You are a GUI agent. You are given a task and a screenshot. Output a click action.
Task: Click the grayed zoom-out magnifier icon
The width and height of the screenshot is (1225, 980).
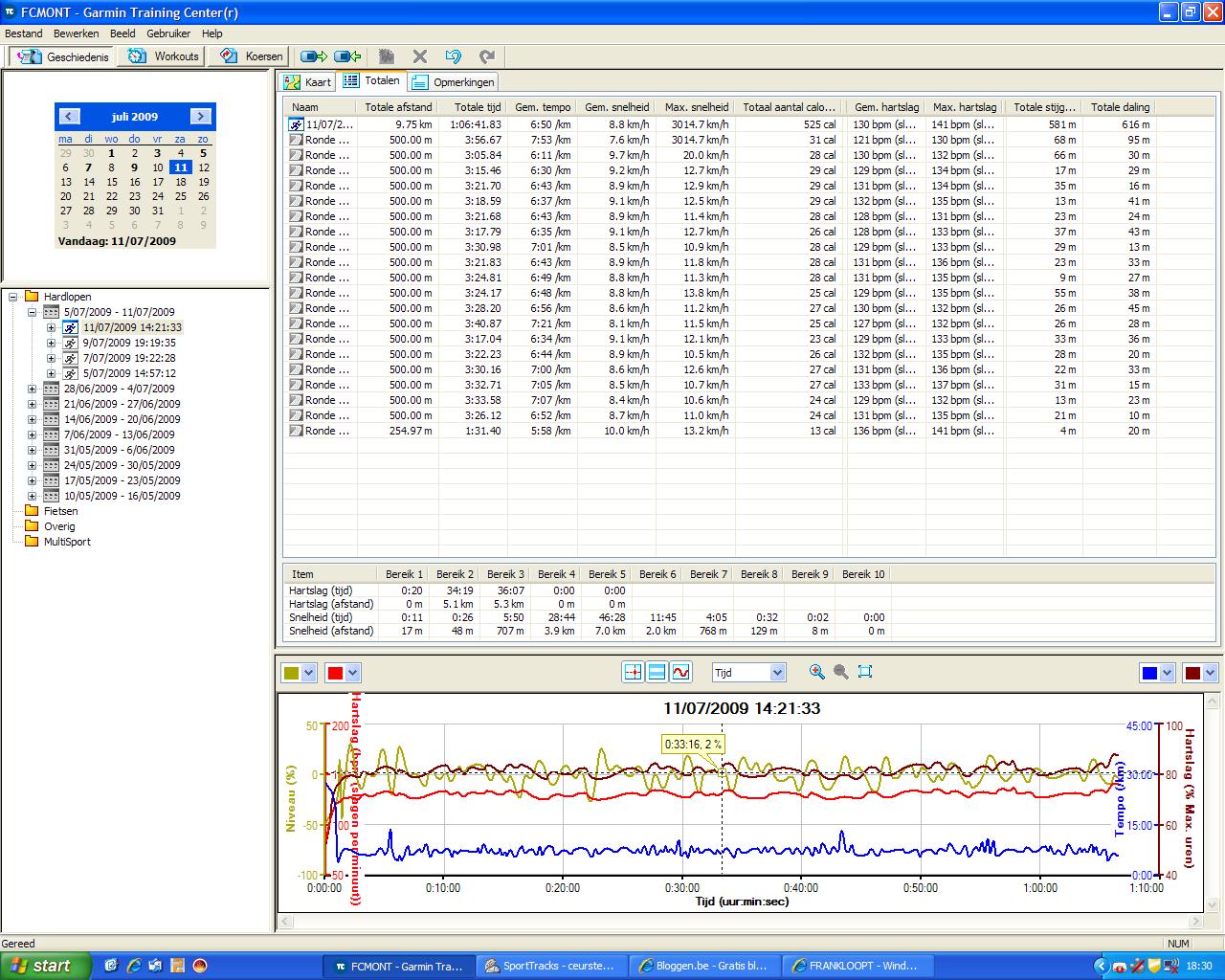coord(840,672)
